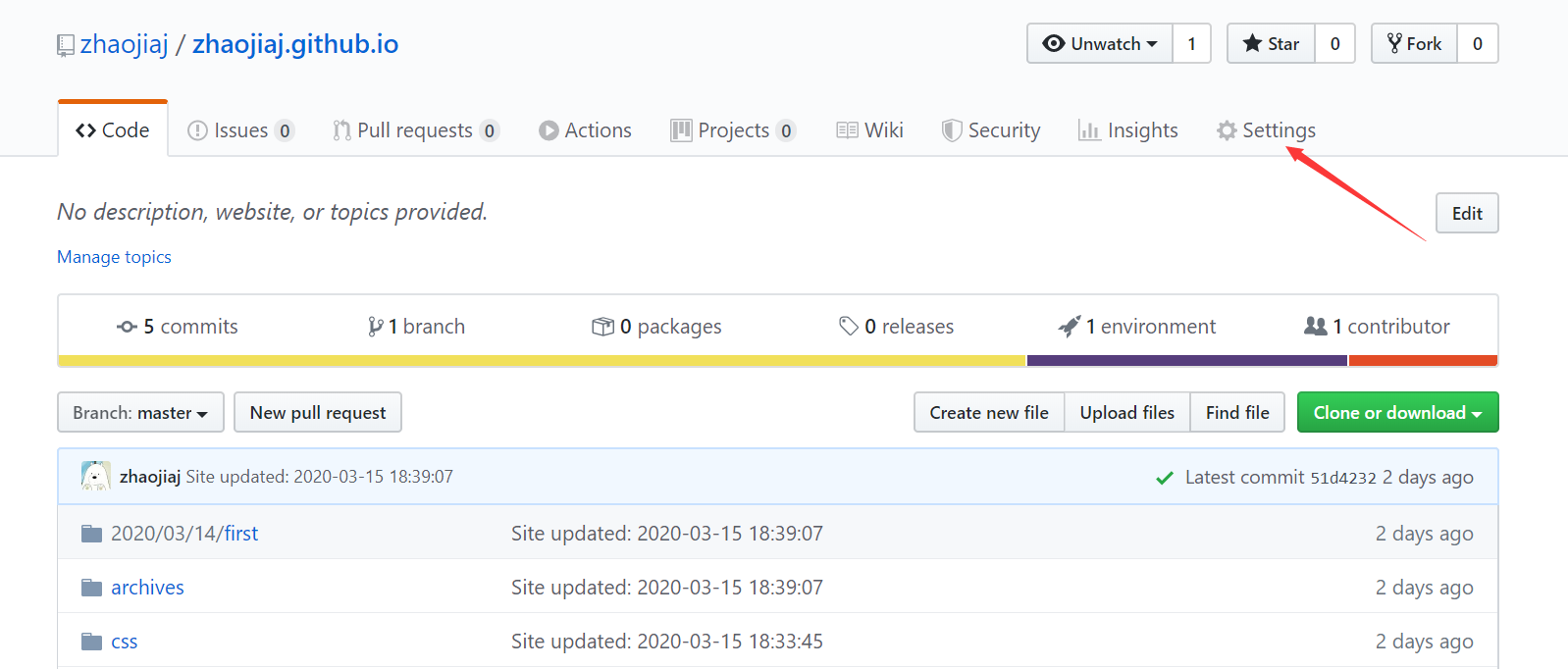
Task: Click the green commit status checkmark
Action: point(1165,478)
